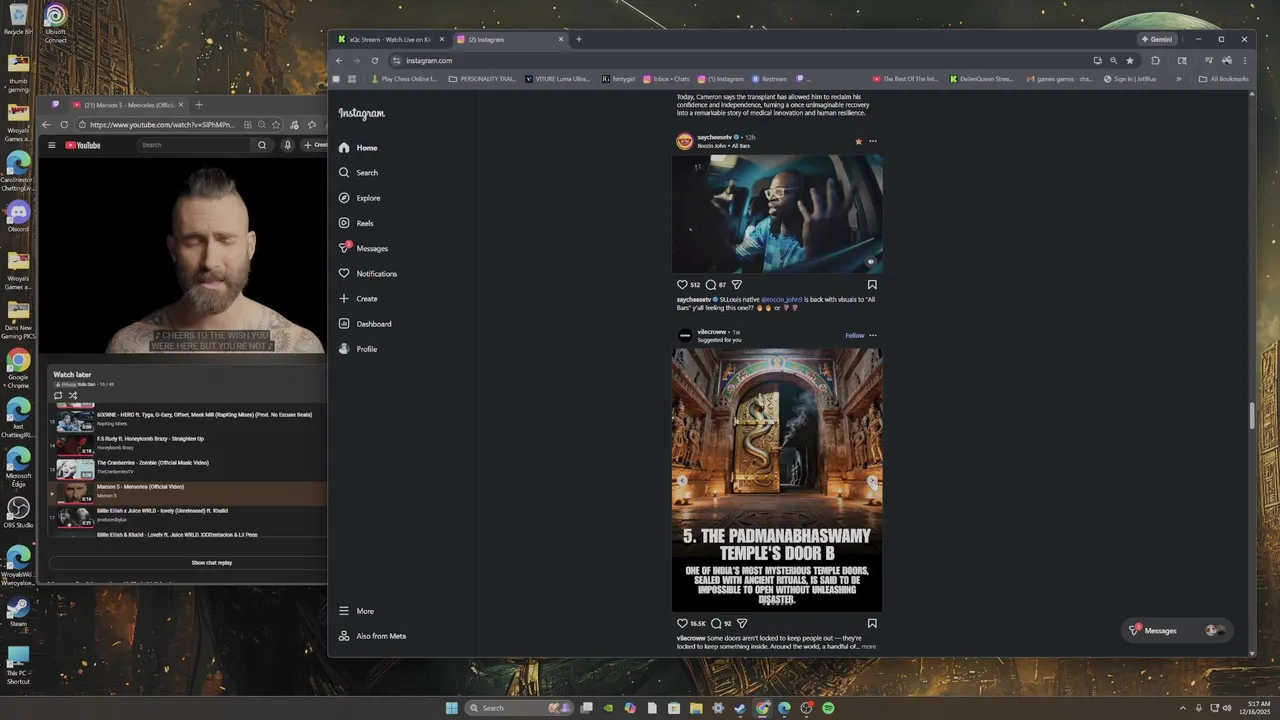Click the instagram.com address bar
Viewport: 1280px width, 720px height.
point(740,60)
